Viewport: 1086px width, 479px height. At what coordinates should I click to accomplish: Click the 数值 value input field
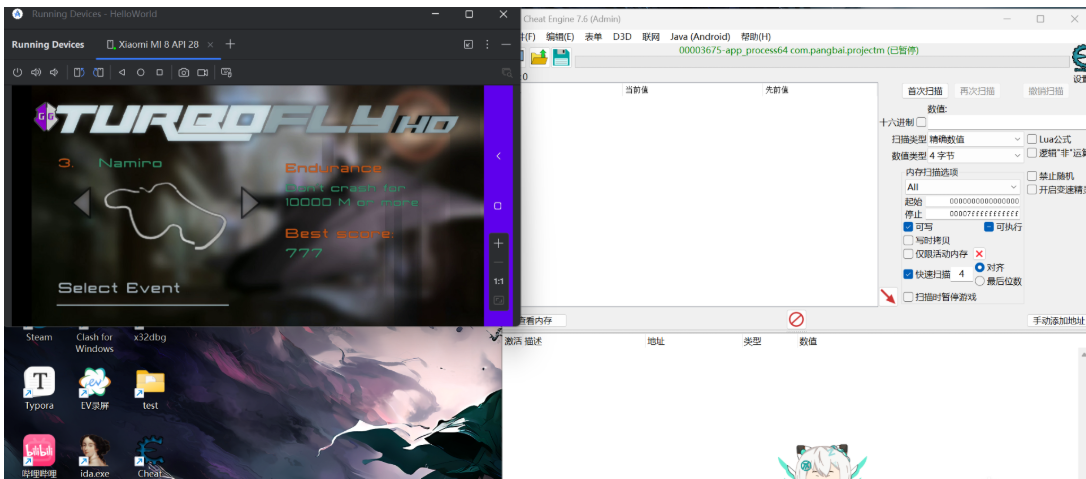tap(1007, 123)
